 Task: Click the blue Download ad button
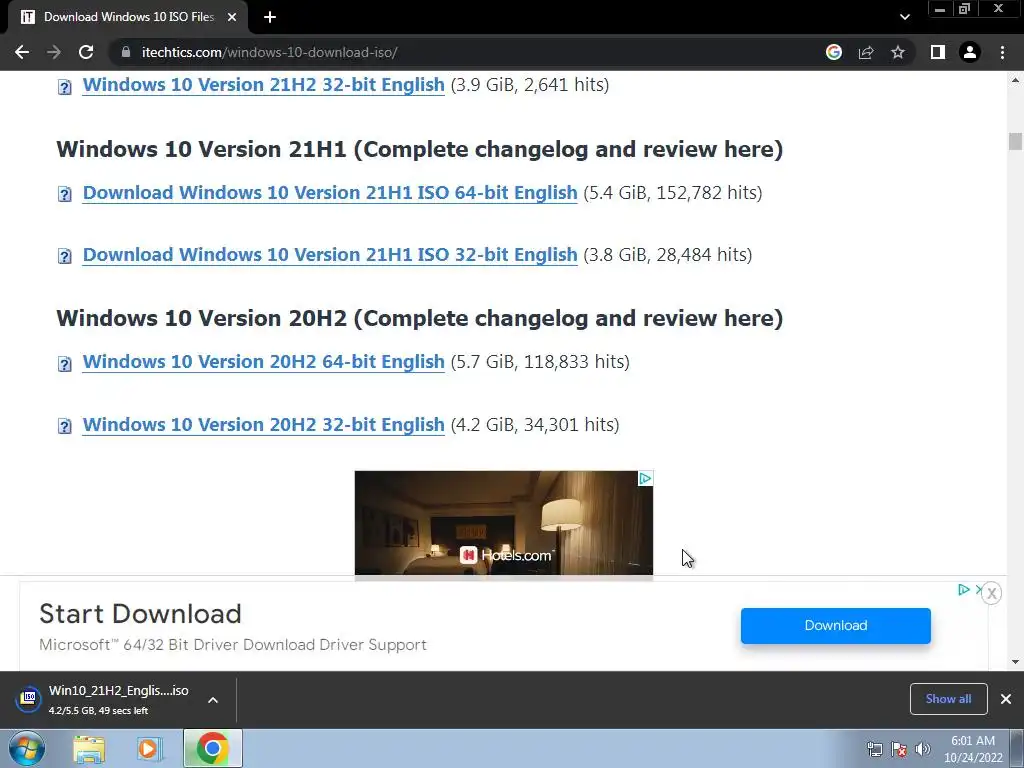click(835, 626)
